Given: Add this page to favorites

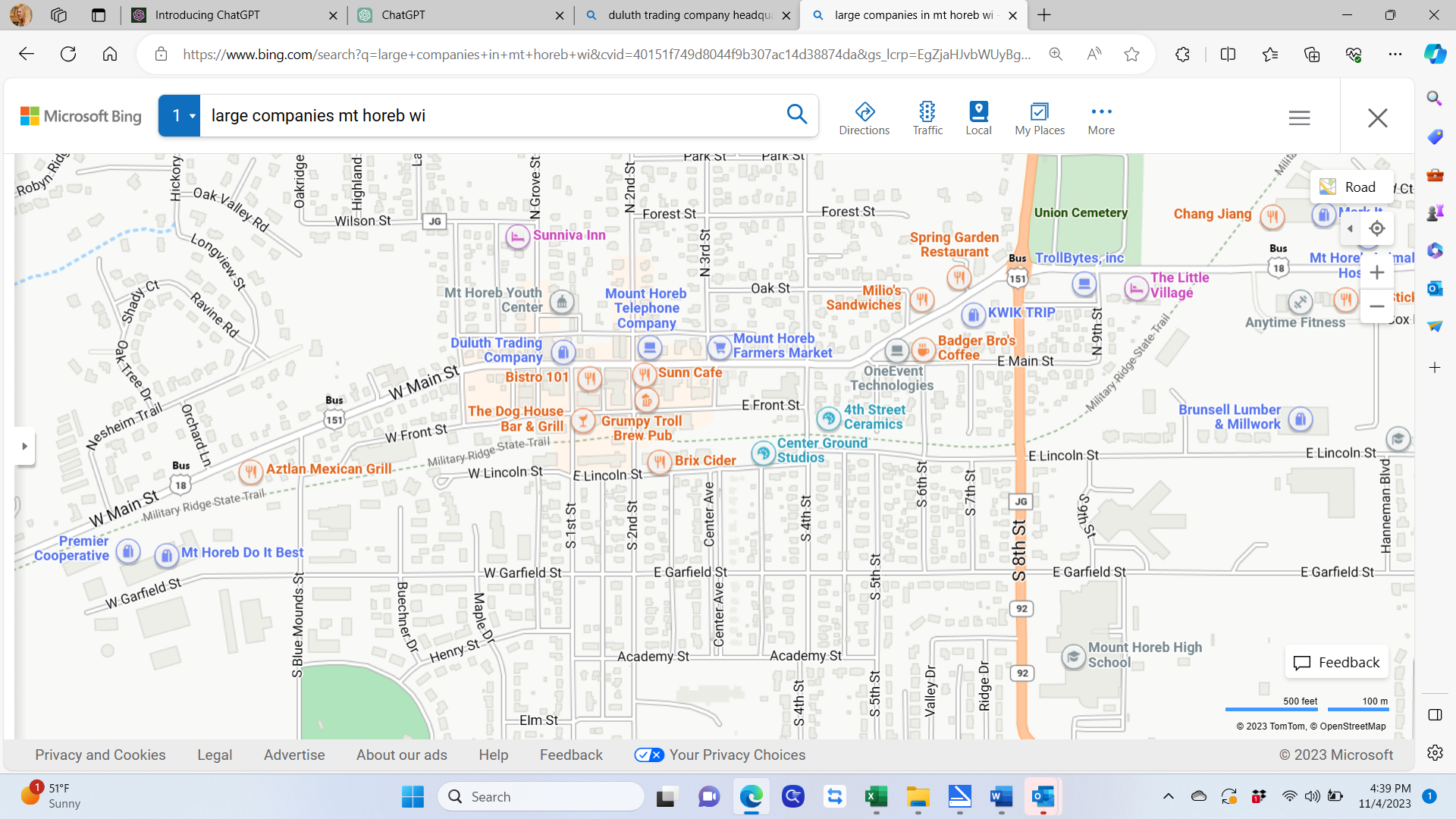Looking at the screenshot, I should 1131,54.
